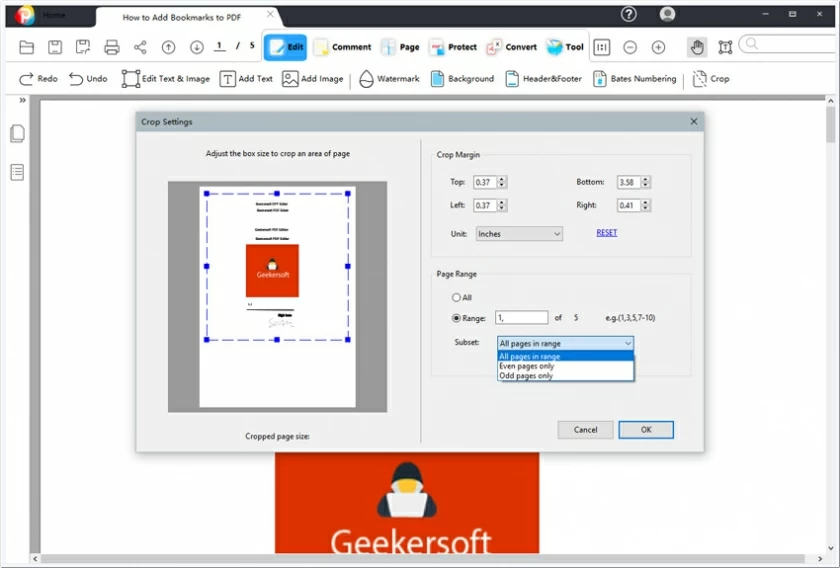
Task: Switch to the Convert ribbon tab
Action: [x=512, y=47]
